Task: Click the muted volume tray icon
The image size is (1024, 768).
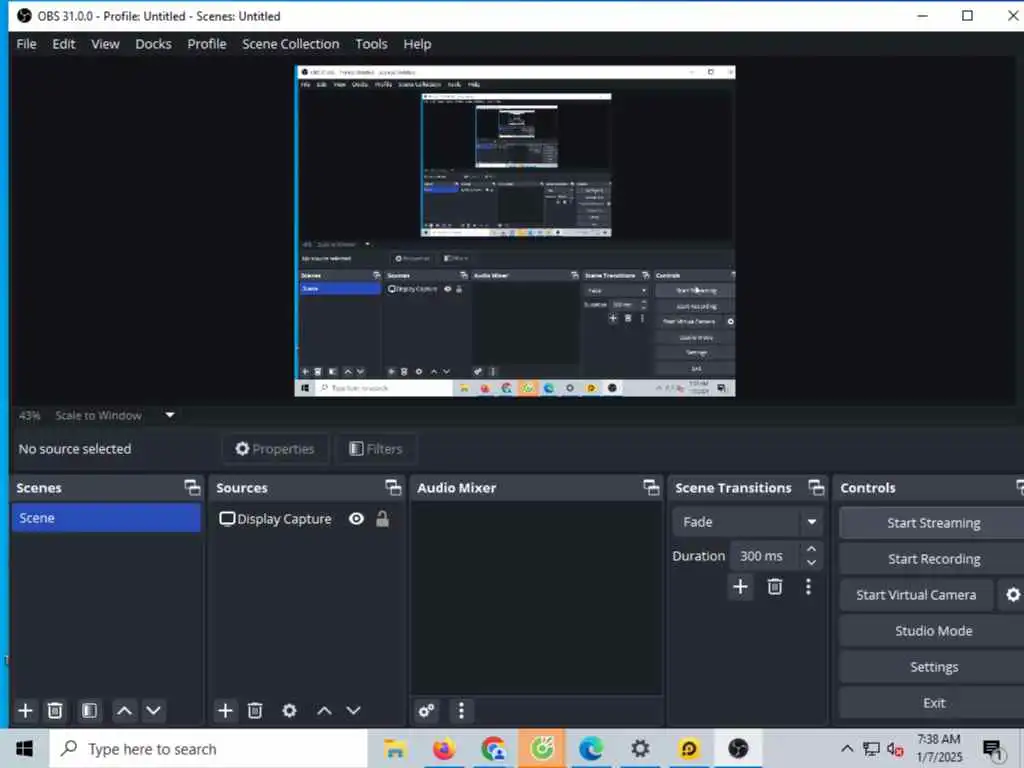Action: click(x=895, y=749)
